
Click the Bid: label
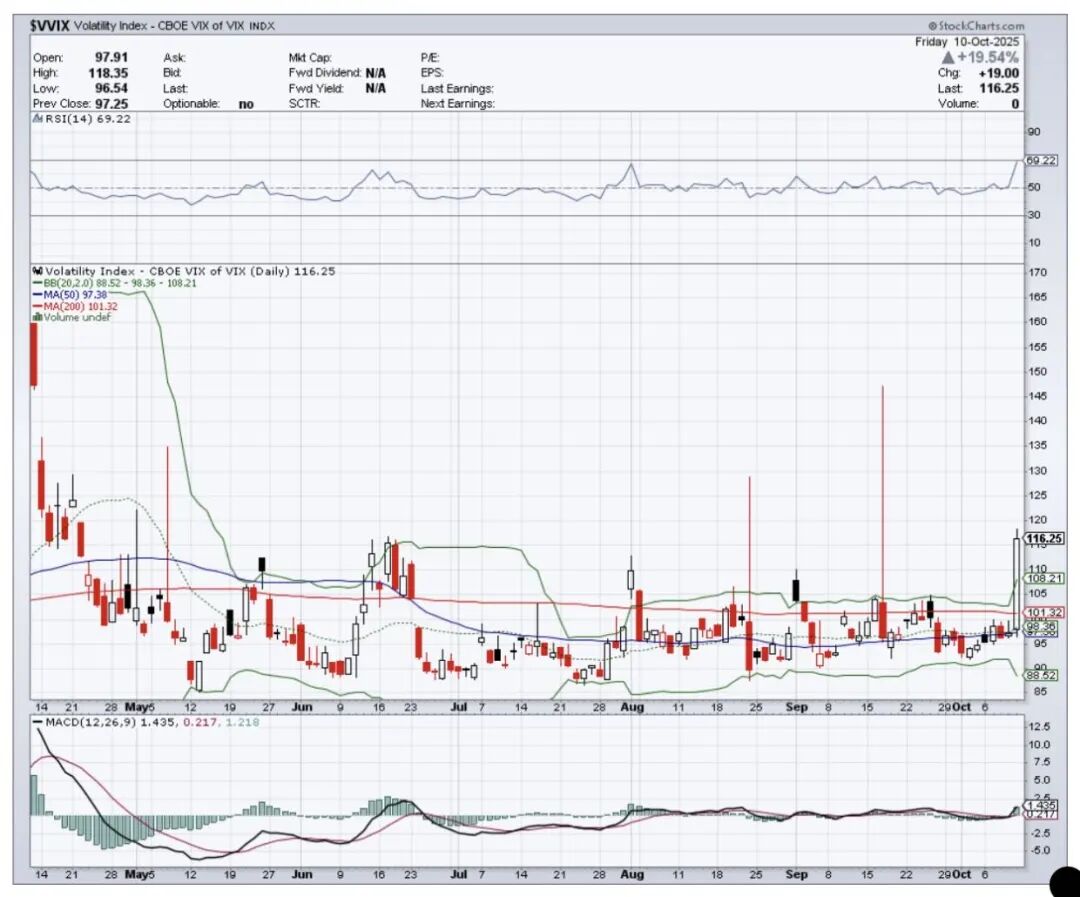point(172,73)
